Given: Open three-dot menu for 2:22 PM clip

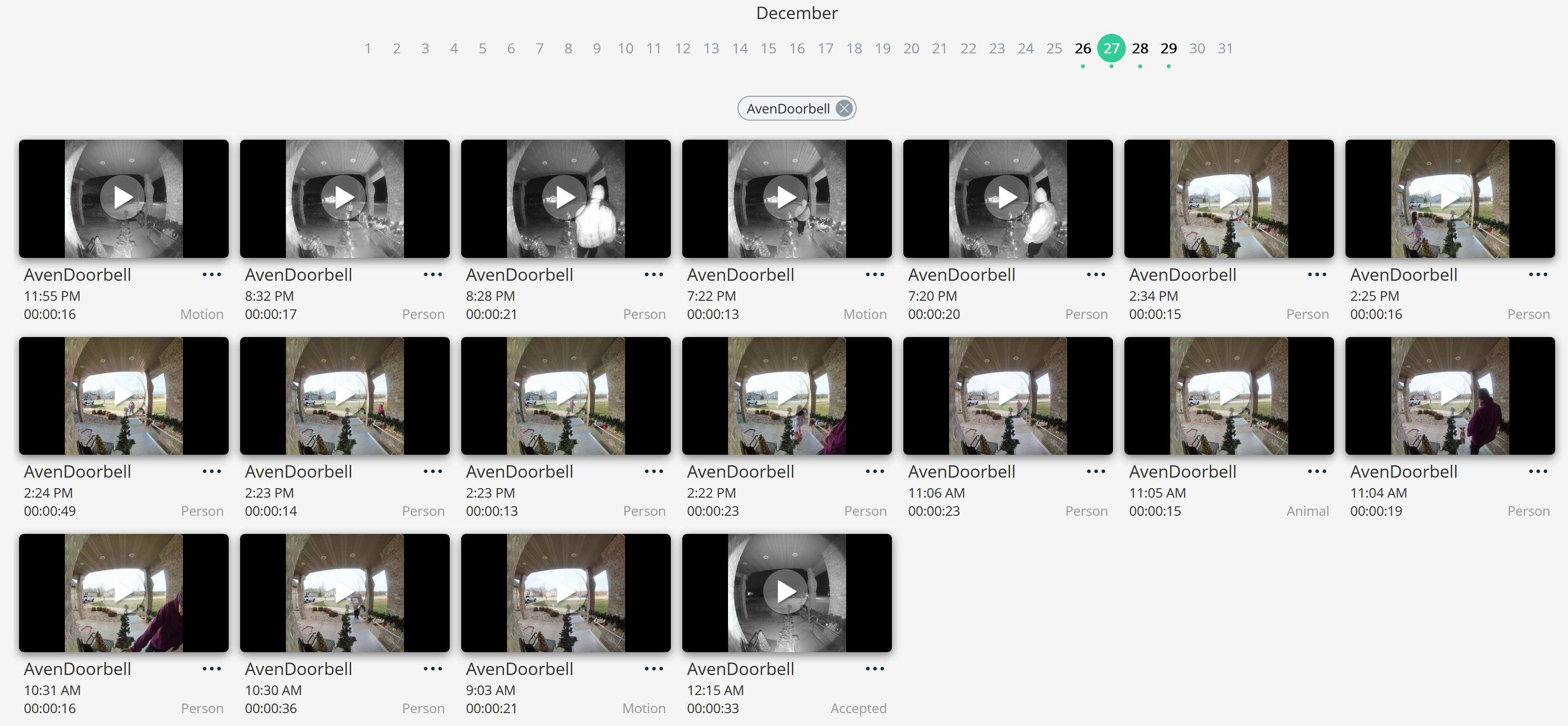Looking at the screenshot, I should pyautogui.click(x=874, y=471).
